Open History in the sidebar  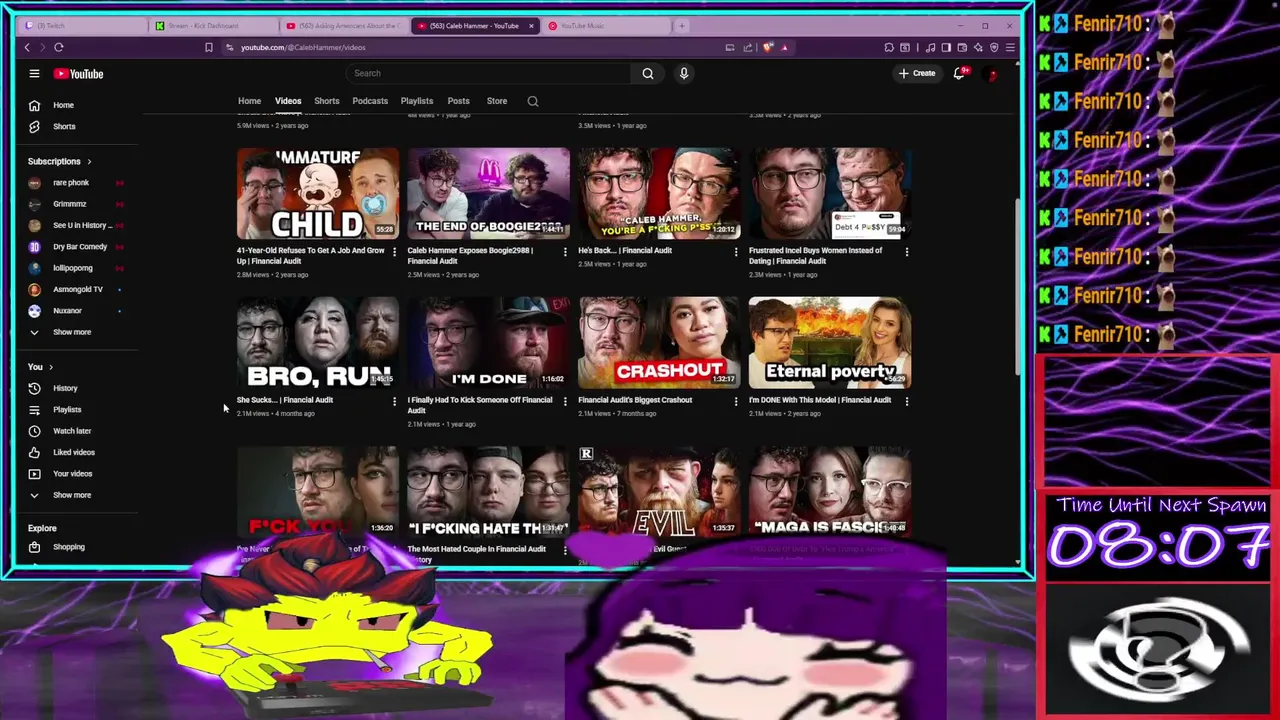[65, 388]
